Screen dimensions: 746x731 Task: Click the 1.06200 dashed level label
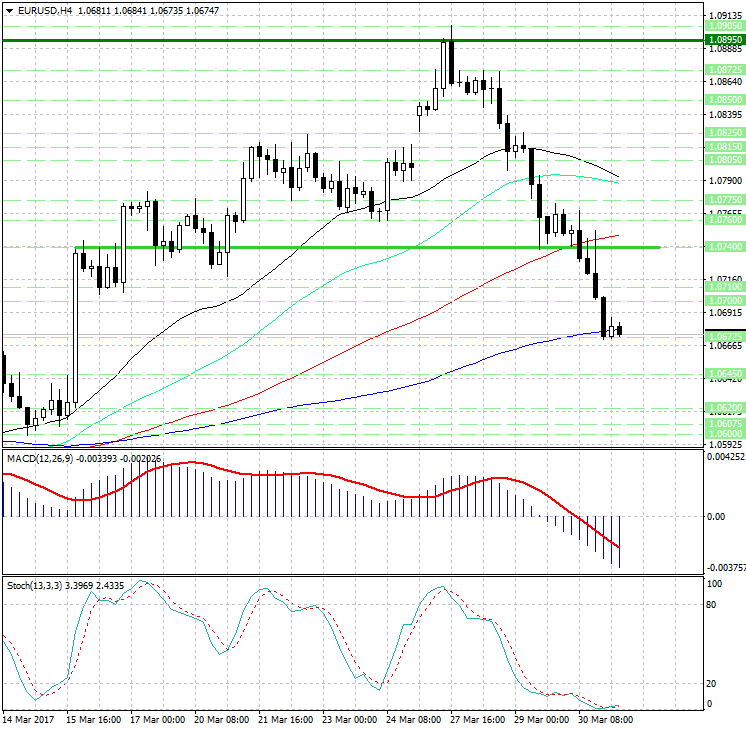click(x=725, y=407)
